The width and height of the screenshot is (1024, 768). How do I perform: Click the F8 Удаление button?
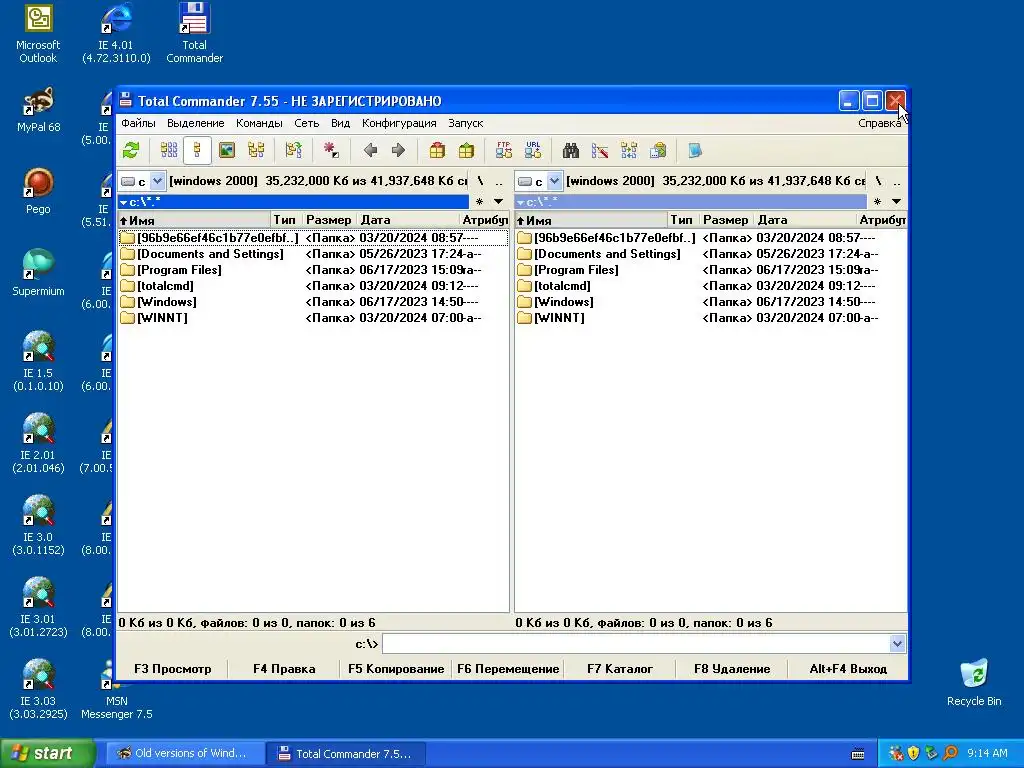(x=731, y=669)
